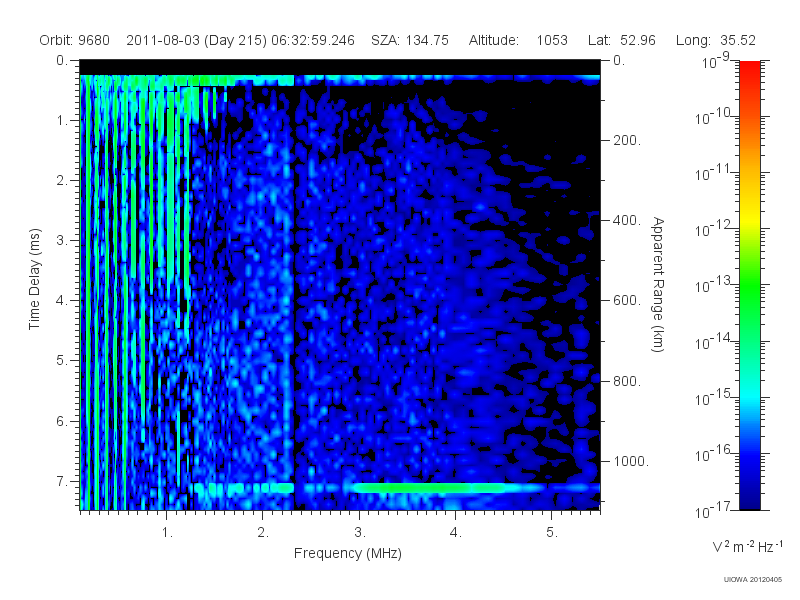Click the 'Time Delay (ms)' axis label

[x=34, y=279]
